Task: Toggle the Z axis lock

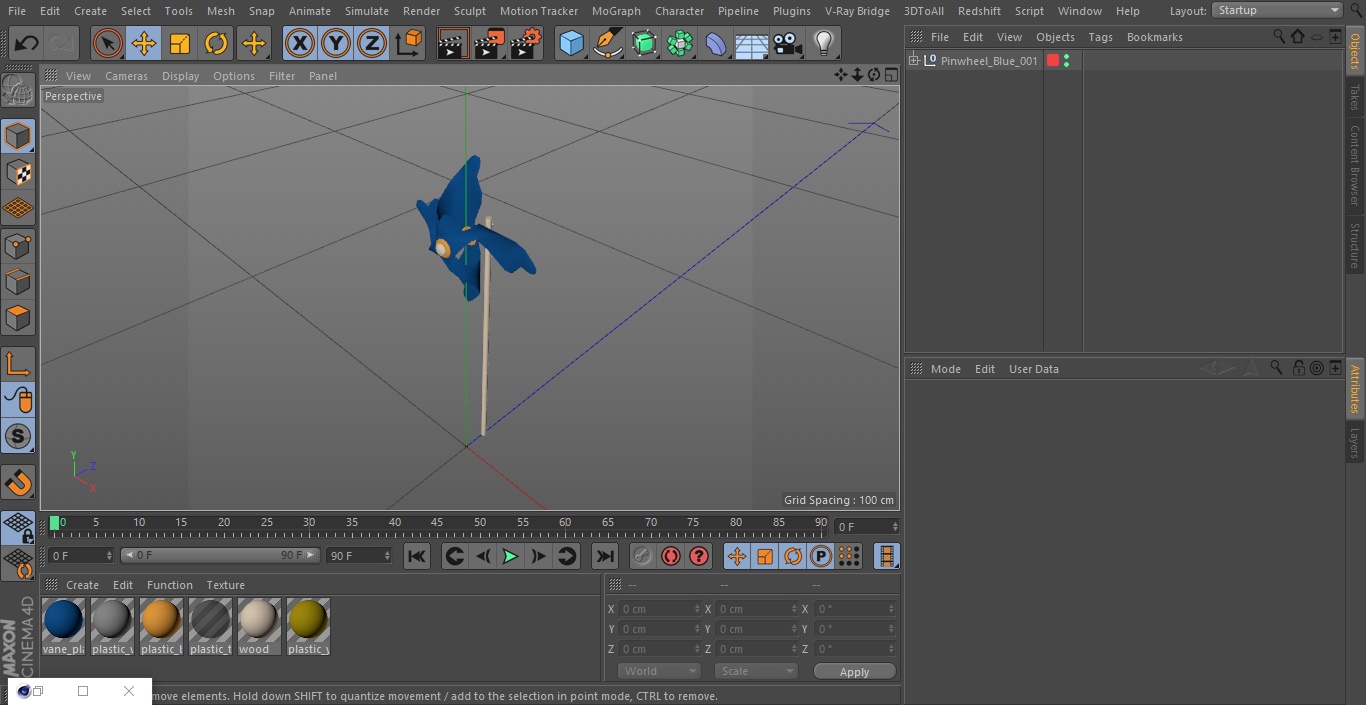Action: (x=372, y=43)
